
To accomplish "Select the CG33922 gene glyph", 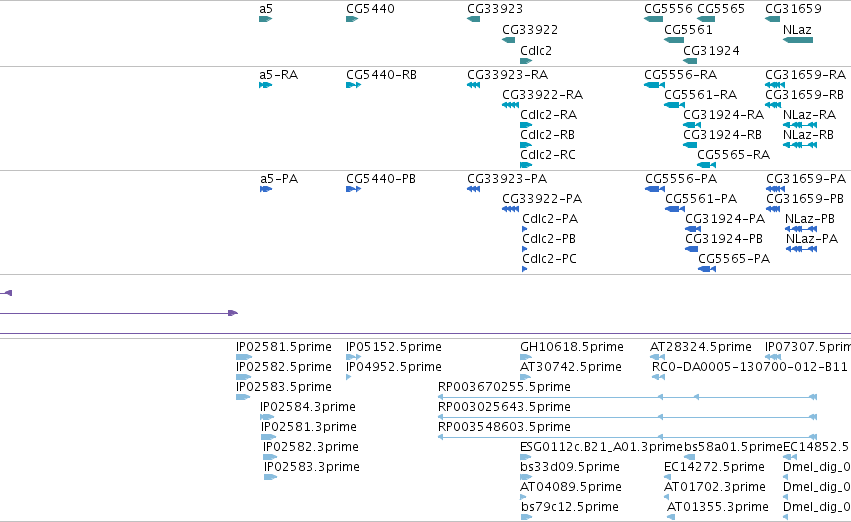I will pos(509,40).
